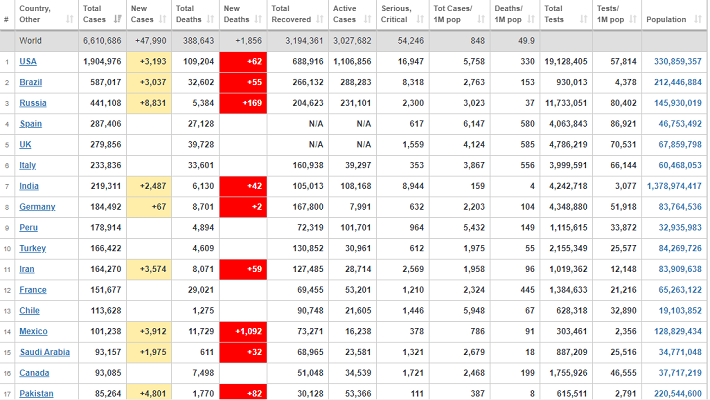Image resolution: width=710 pixels, height=400 pixels.
Task: Open the Chile country link
Action: 29,311
